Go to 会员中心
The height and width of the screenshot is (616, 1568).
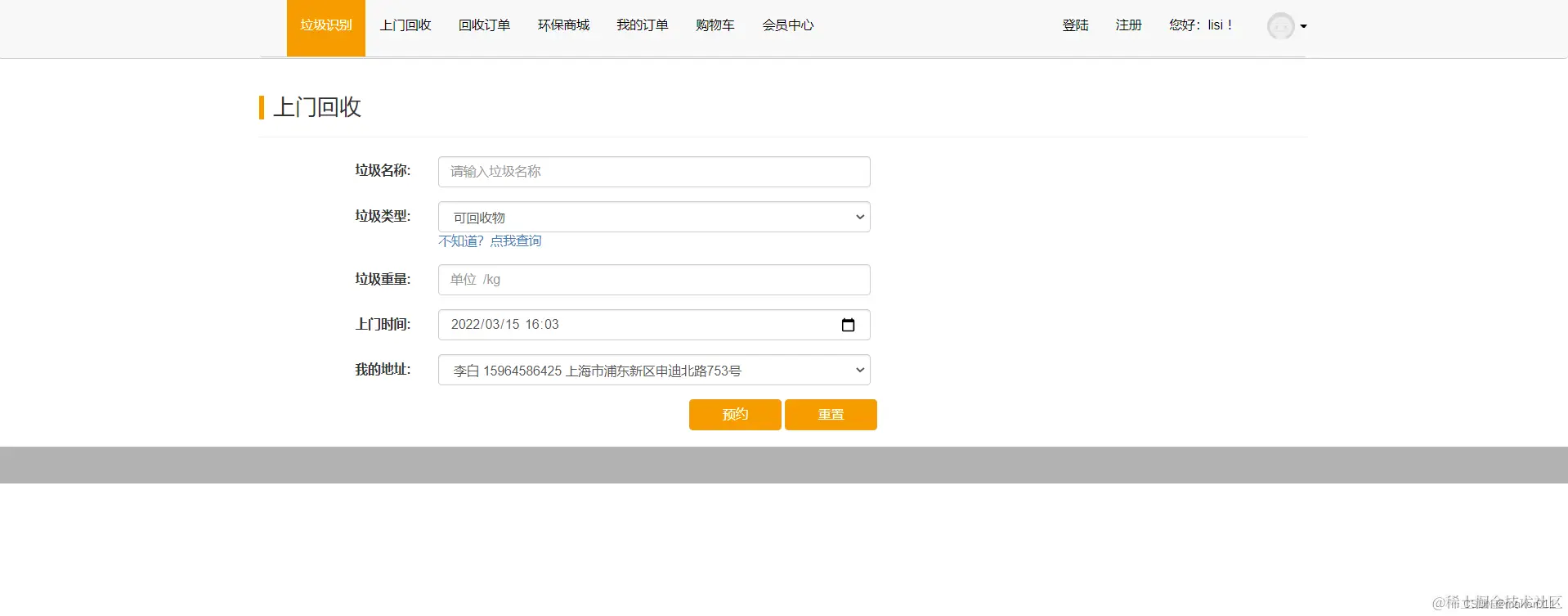[x=788, y=25]
